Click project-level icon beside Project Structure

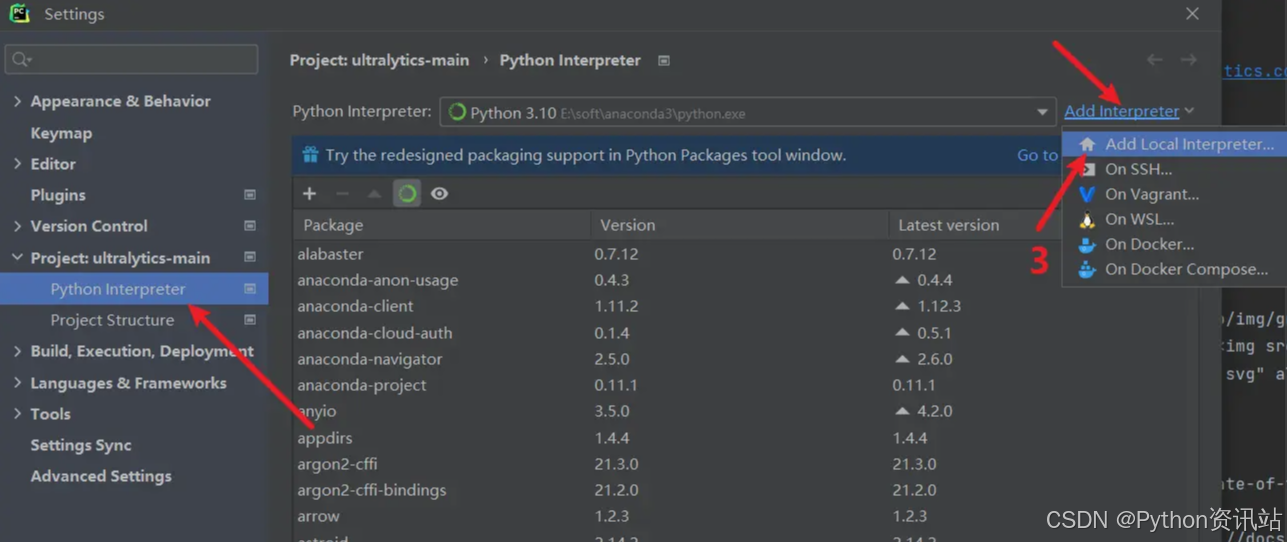[250, 320]
